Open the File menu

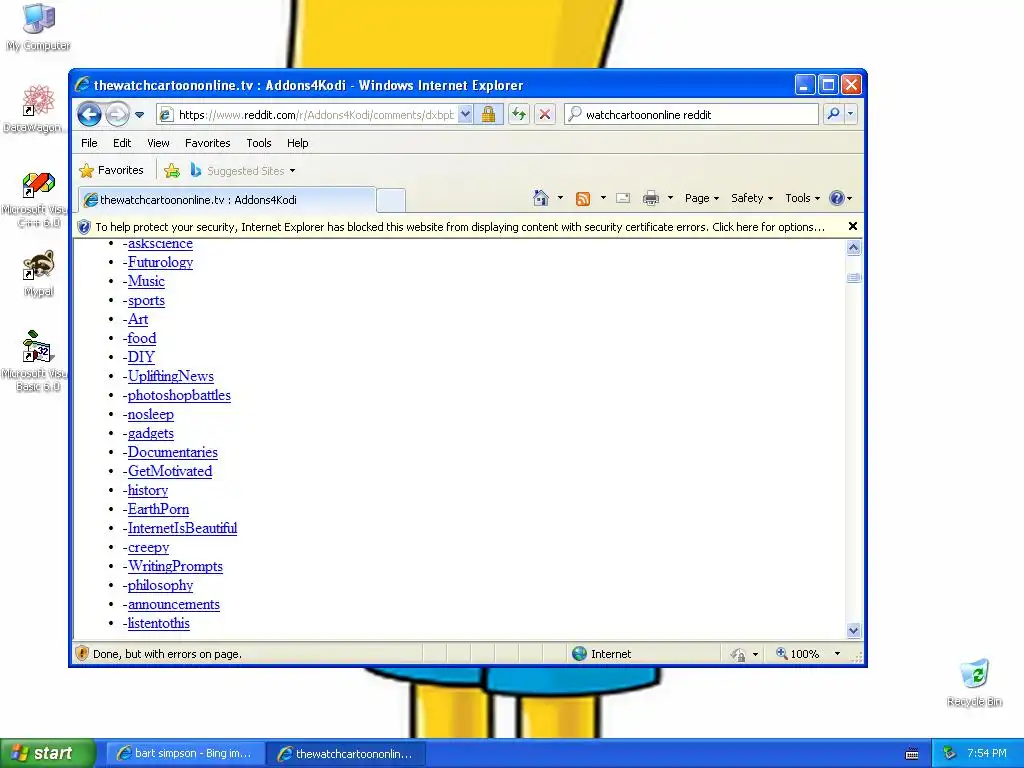coord(89,143)
